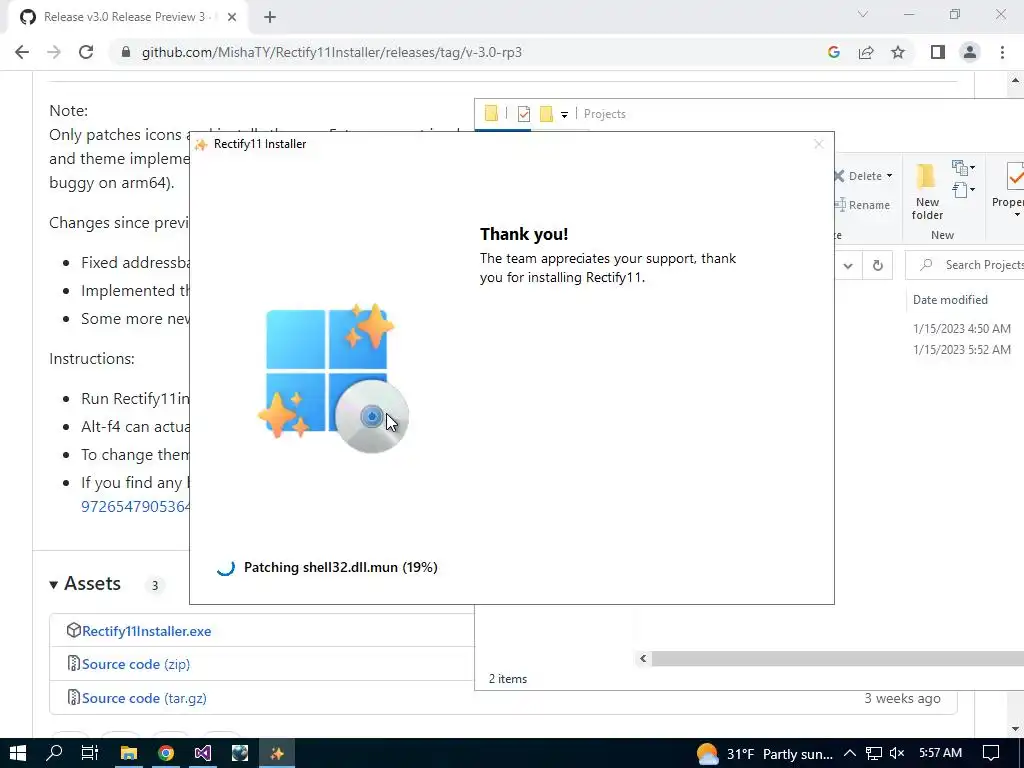The height and width of the screenshot is (768, 1024).
Task: Click the Google icon in address bar
Action: 833,52
